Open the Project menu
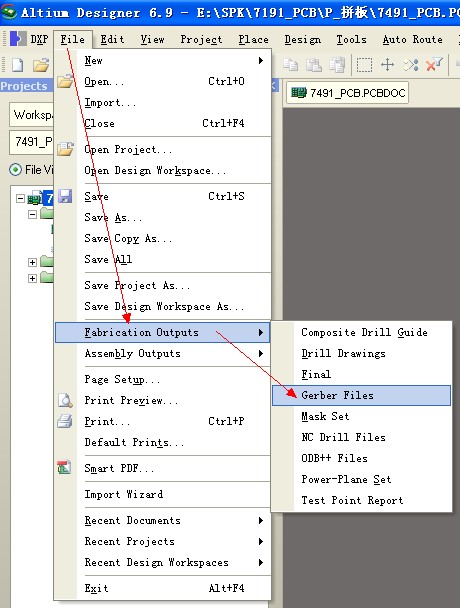 [201, 39]
